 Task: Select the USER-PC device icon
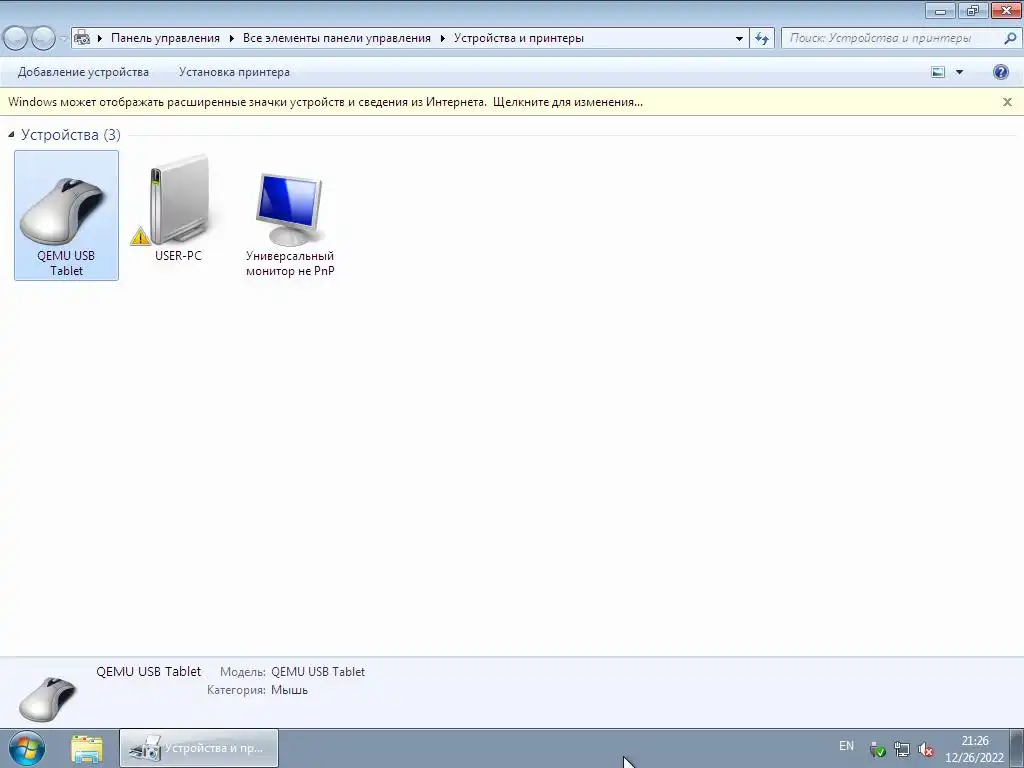tap(178, 209)
